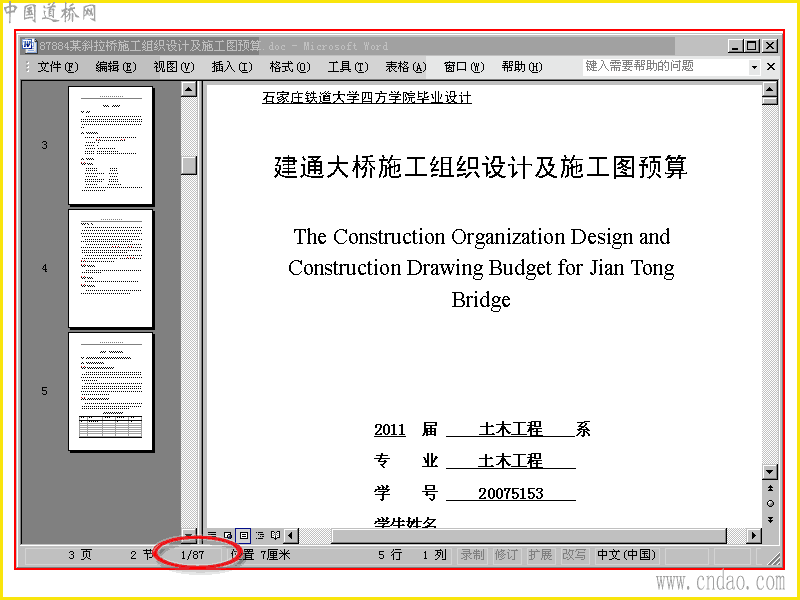
Task: Toggle 扩展 extend selection in status bar
Action: [x=540, y=555]
